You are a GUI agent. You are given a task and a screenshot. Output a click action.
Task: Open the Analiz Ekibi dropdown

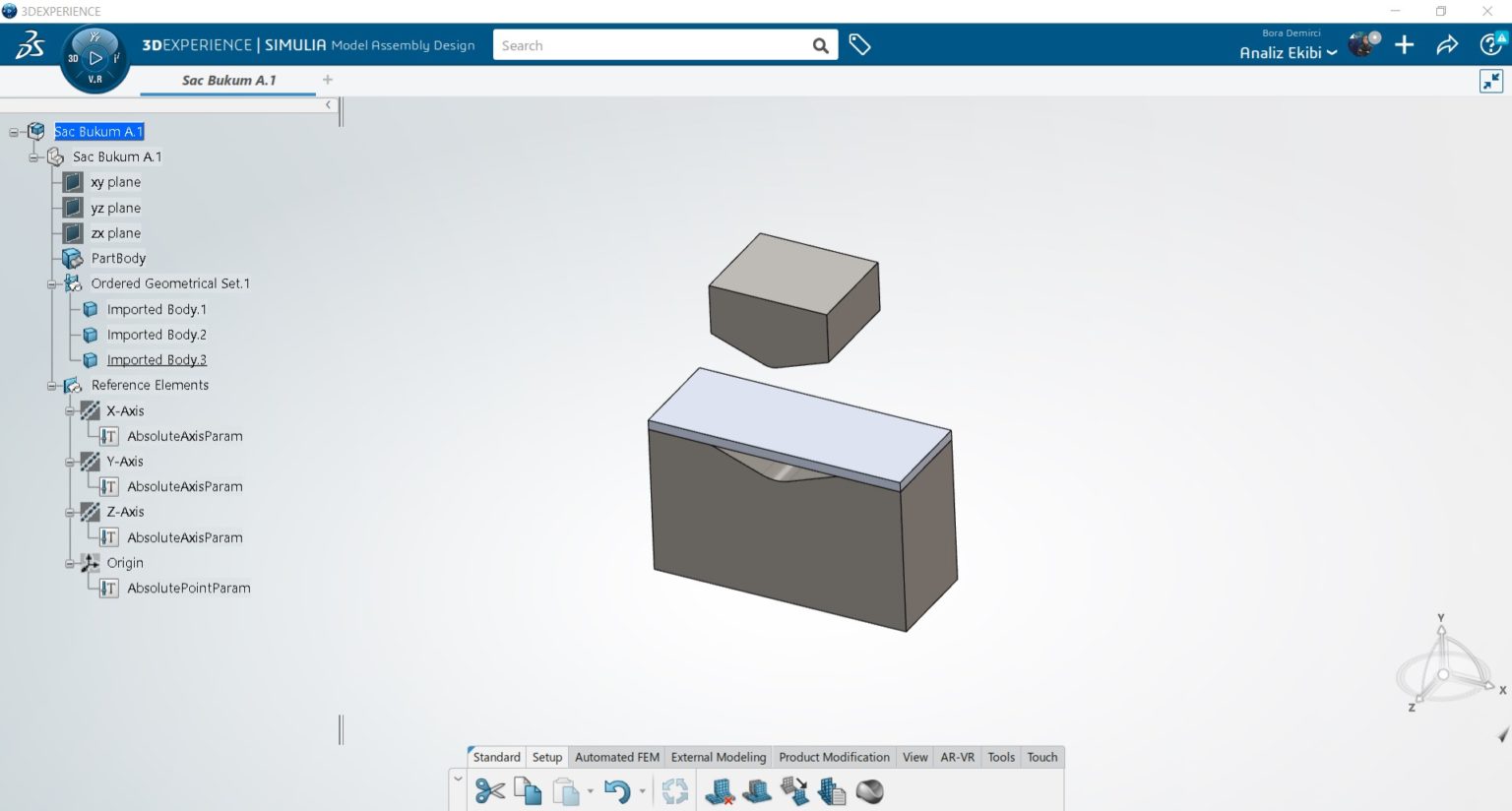coord(1288,52)
